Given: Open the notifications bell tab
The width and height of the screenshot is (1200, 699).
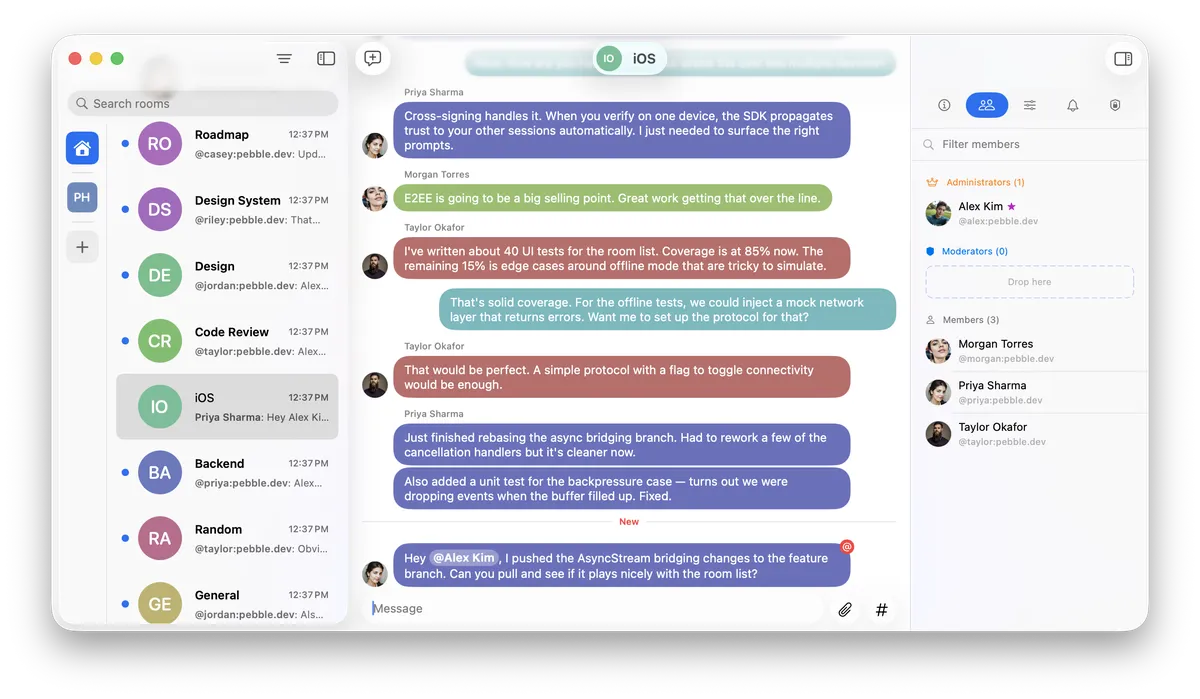Looking at the screenshot, I should click(1073, 105).
